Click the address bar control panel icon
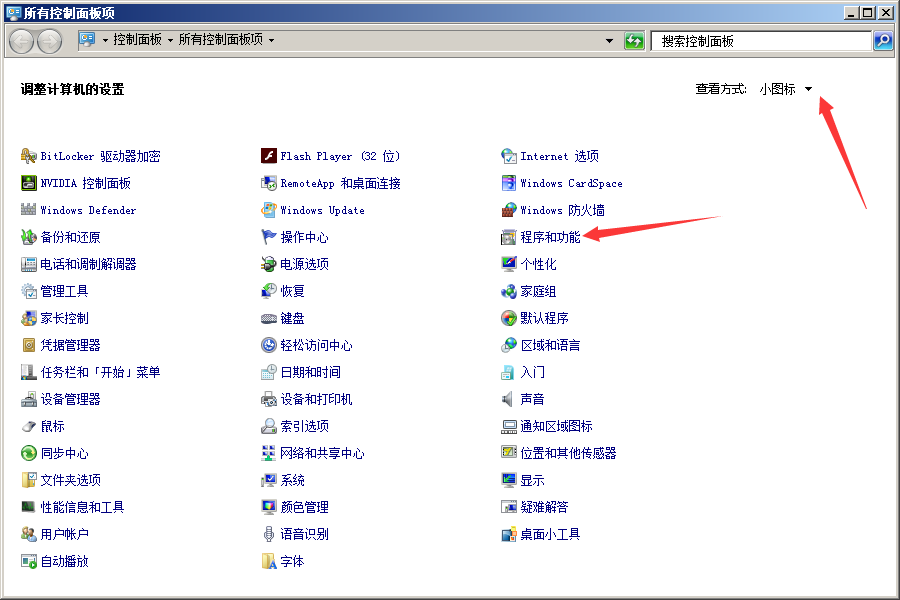Viewport: 900px width, 600px height. coord(87,40)
